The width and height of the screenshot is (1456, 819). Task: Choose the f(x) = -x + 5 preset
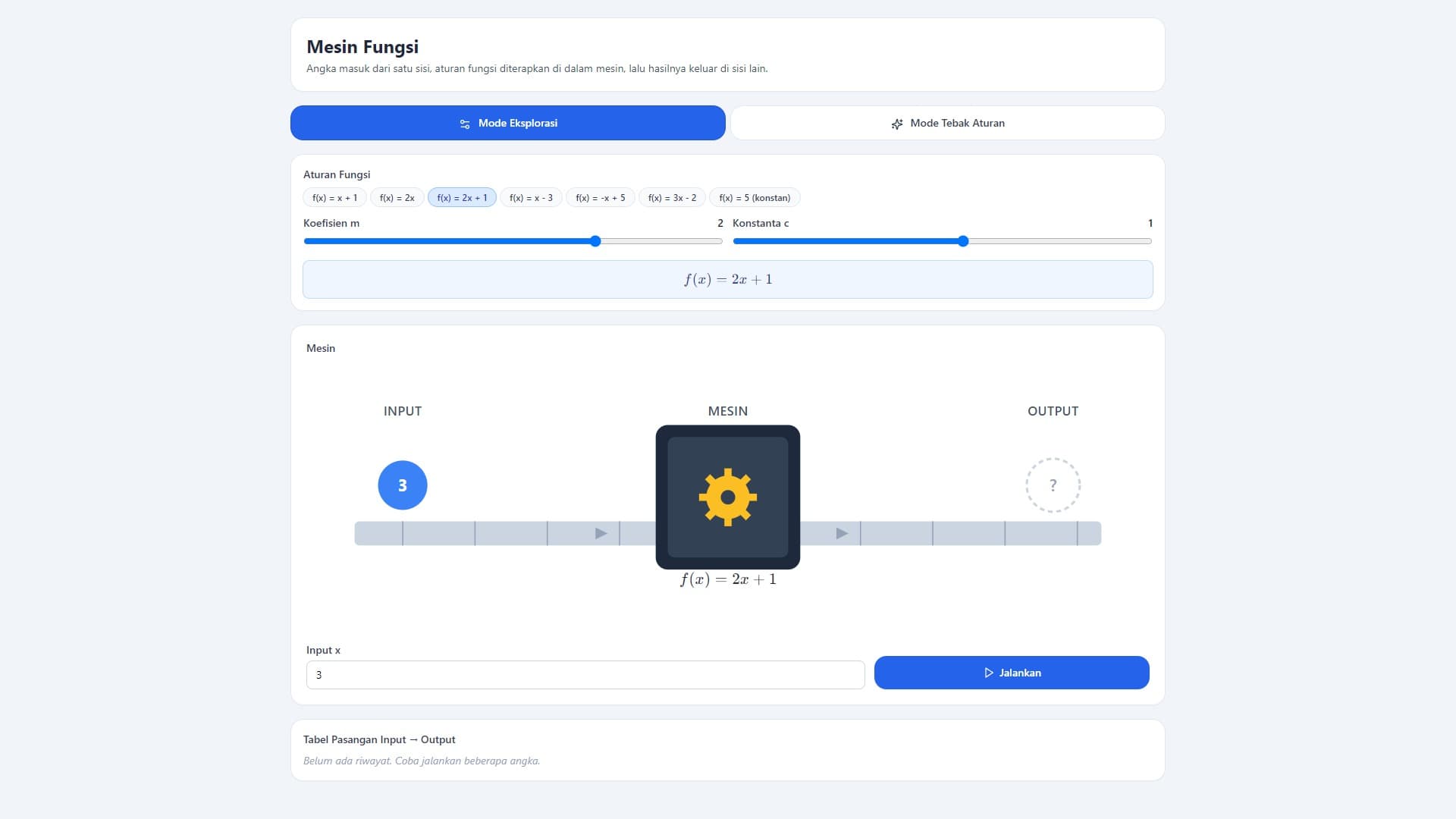[601, 198]
